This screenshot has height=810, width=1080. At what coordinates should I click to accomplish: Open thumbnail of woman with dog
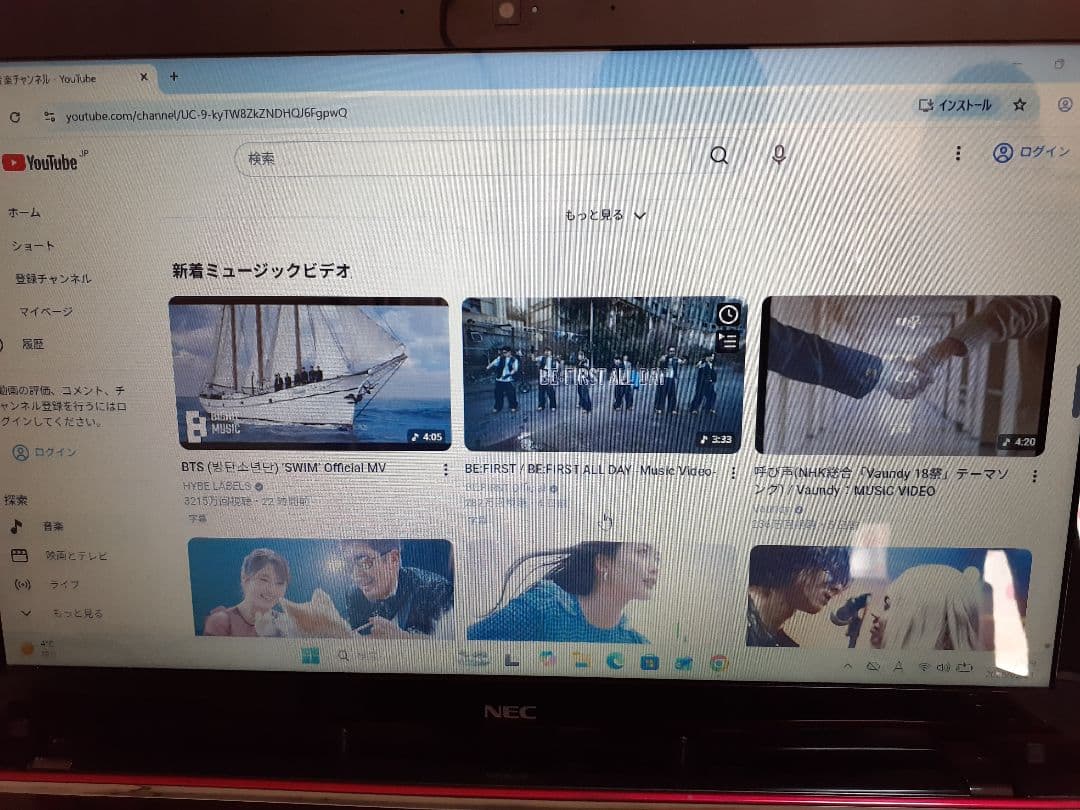tap(321, 588)
